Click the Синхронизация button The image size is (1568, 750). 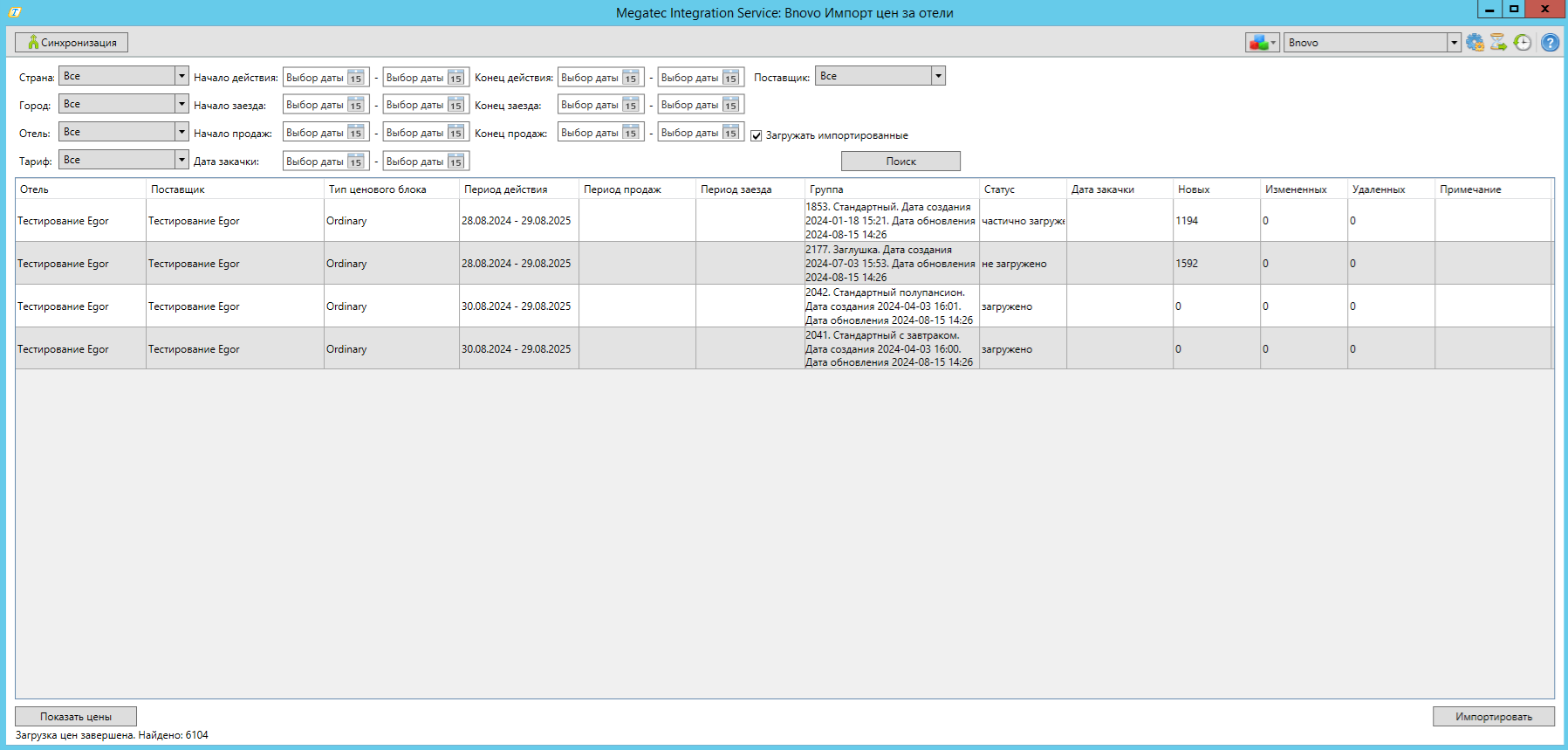coord(72,42)
